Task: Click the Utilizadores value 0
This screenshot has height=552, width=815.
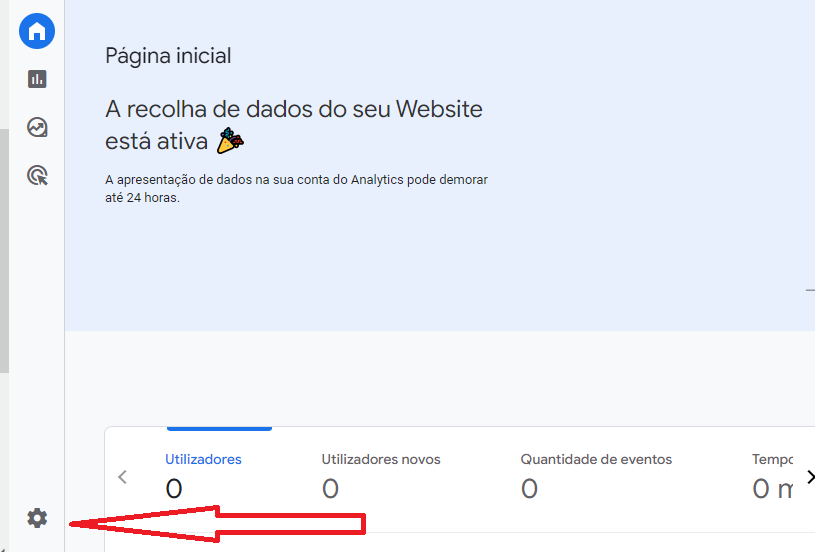Action: [x=174, y=489]
